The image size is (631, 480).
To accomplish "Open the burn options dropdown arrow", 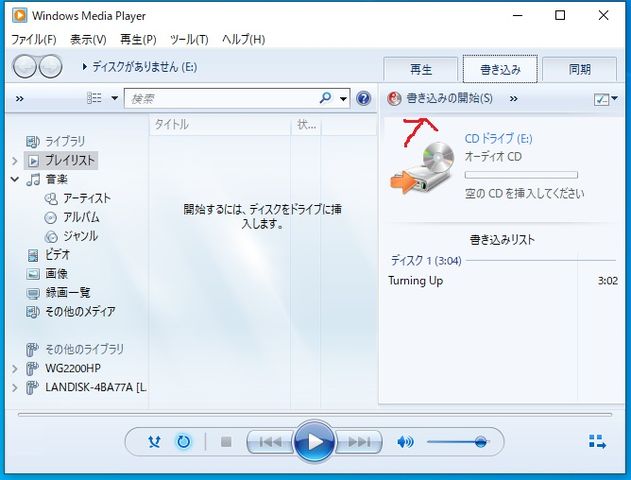I will tap(615, 98).
